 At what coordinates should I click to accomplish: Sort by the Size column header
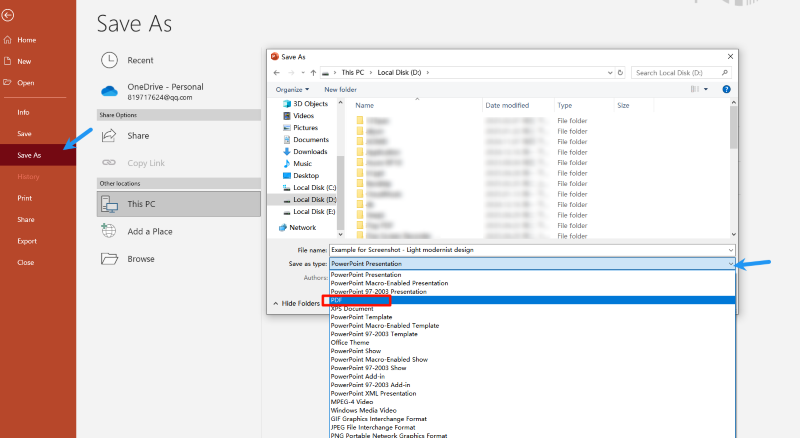pos(623,105)
